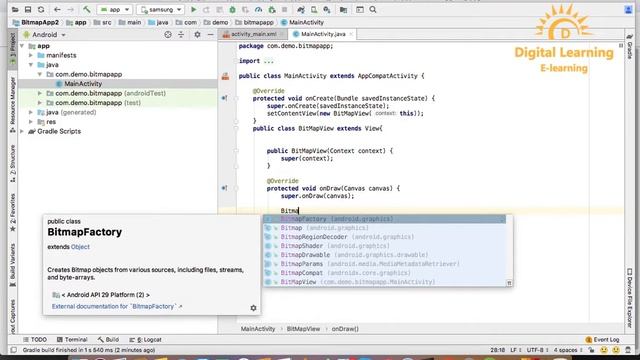
Task: Choose BitmapRegionDecoder from completion list
Action: 384,237
